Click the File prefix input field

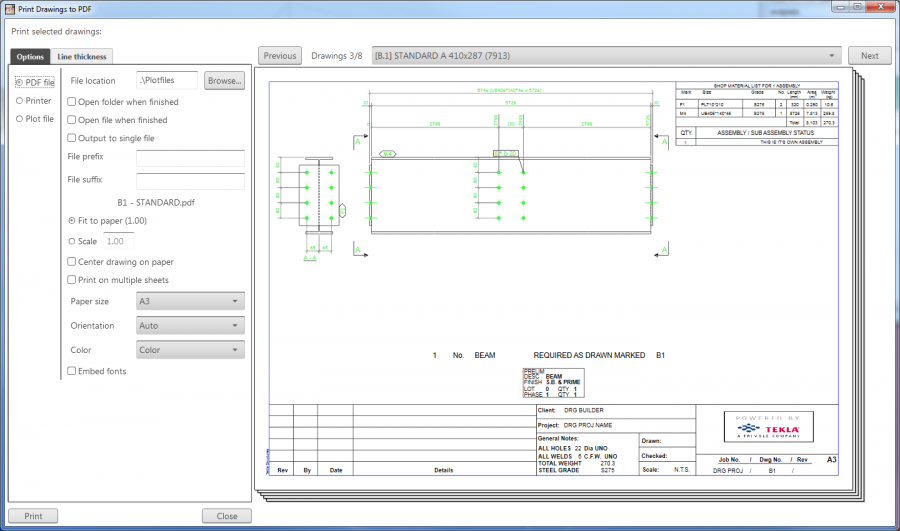(x=190, y=158)
